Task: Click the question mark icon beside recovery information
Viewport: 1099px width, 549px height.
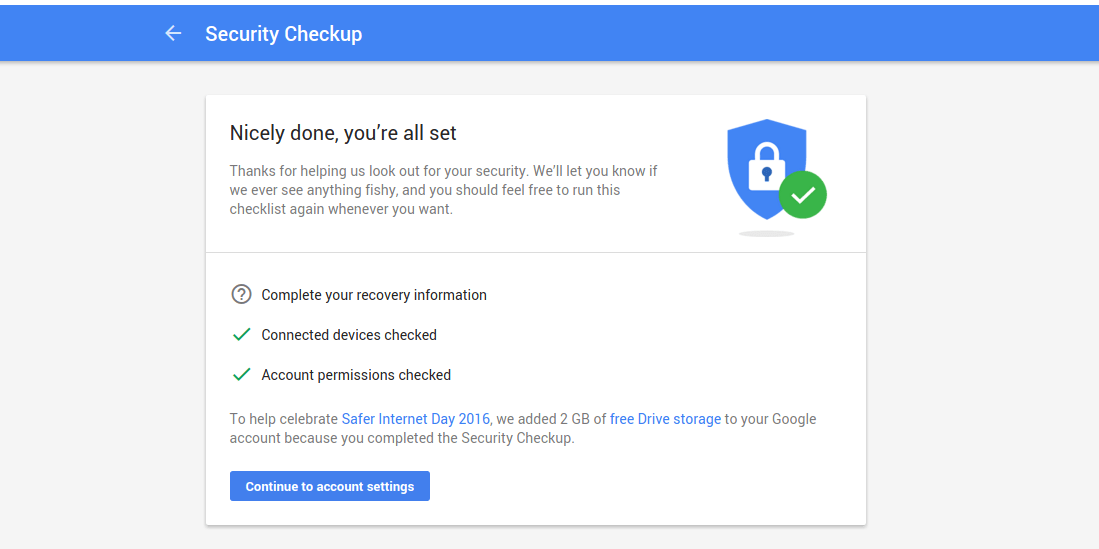Action: (241, 295)
